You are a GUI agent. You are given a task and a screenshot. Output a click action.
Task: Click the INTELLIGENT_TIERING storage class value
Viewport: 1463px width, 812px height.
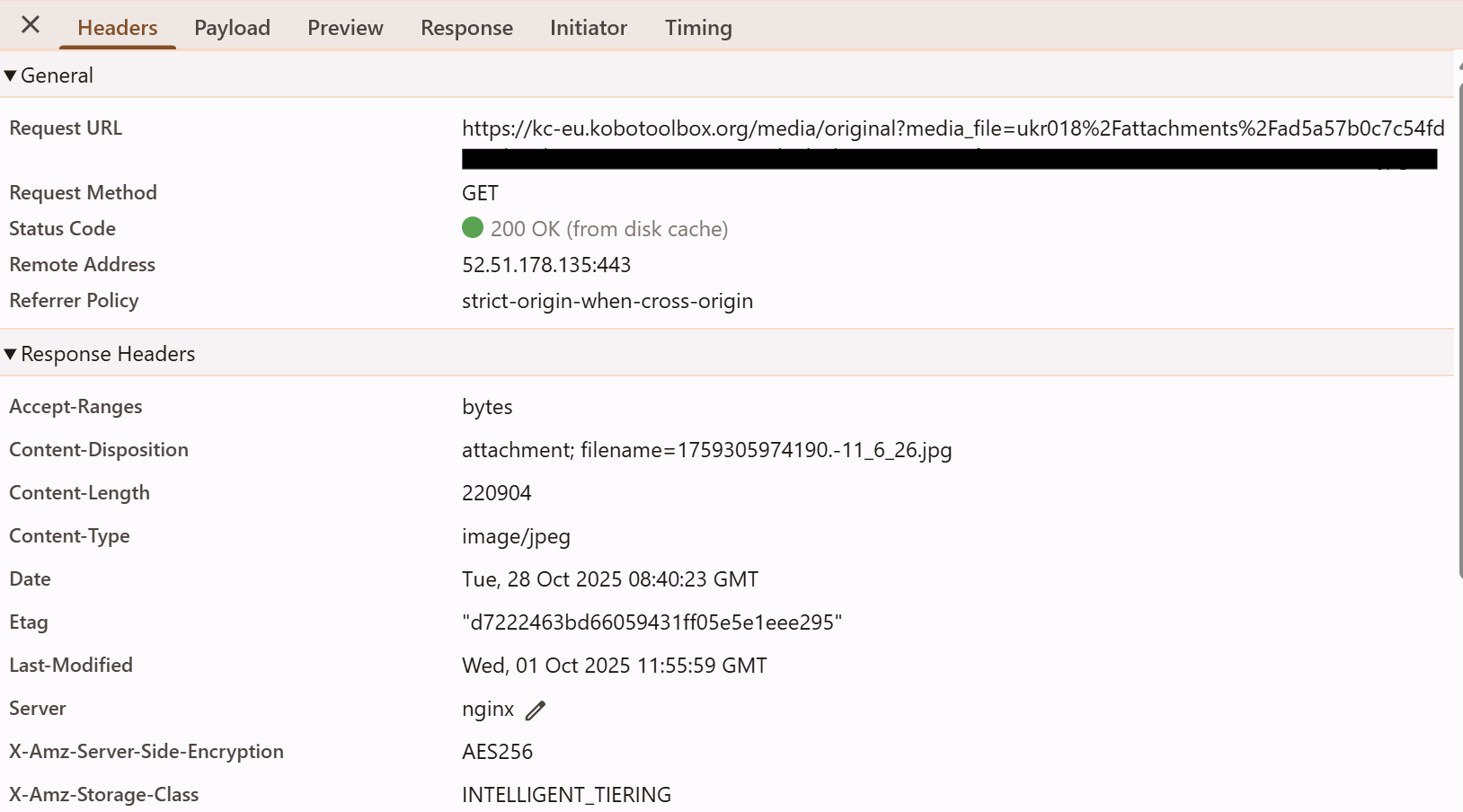566,795
